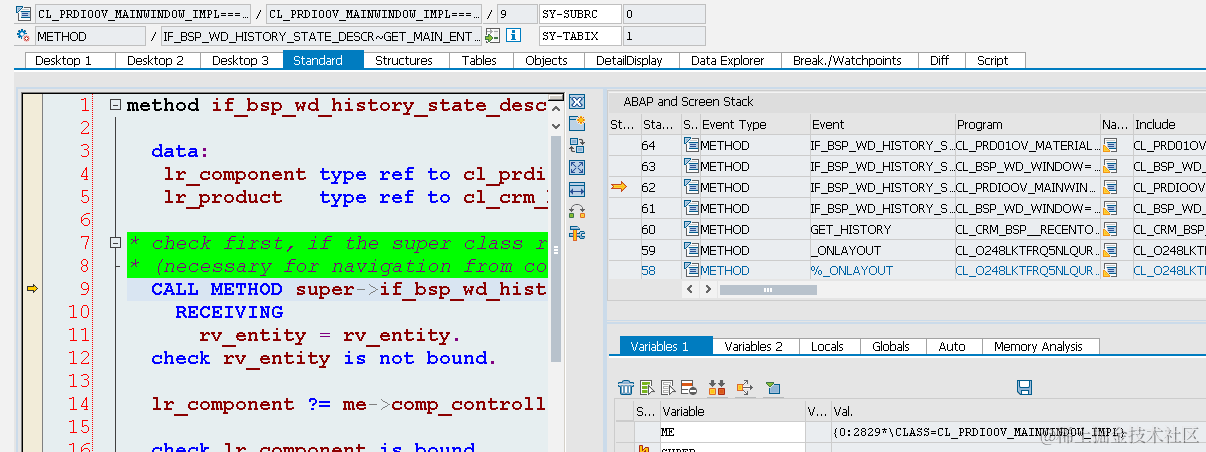
Task: Open the Objects tab
Action: click(547, 60)
